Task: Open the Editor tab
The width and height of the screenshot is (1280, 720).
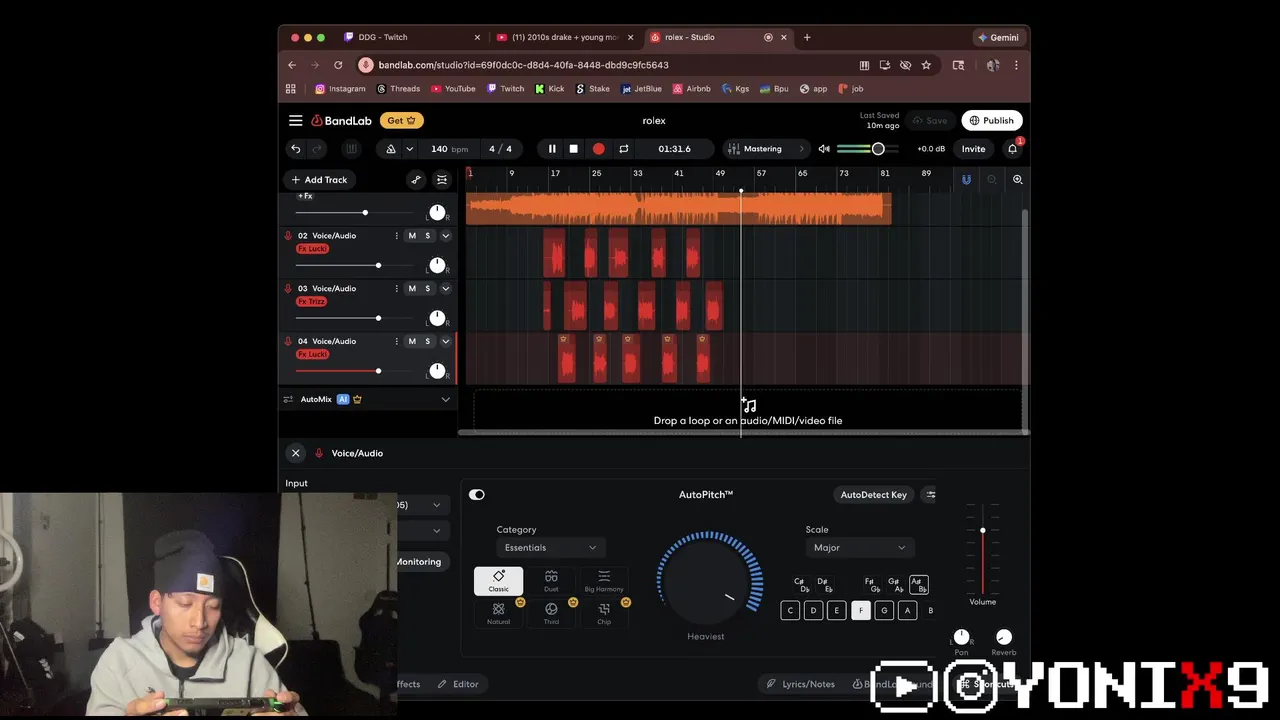Action: pos(458,685)
